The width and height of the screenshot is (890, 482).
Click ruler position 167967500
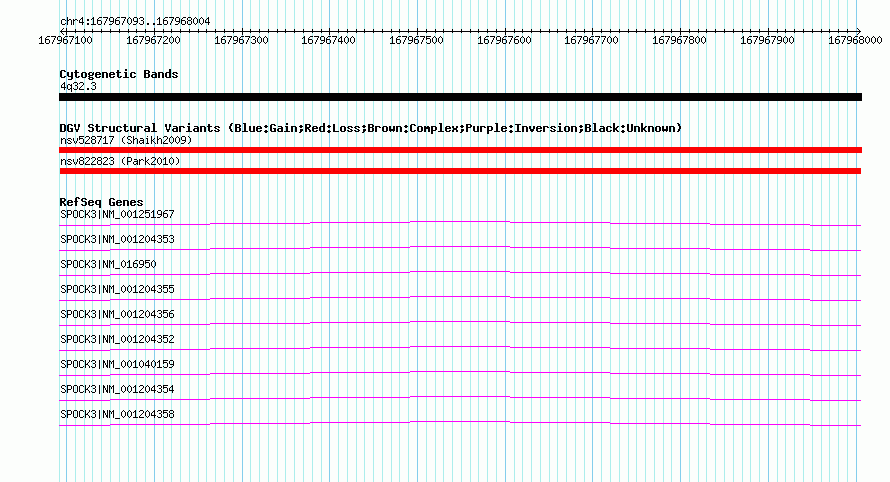pyautogui.click(x=416, y=40)
